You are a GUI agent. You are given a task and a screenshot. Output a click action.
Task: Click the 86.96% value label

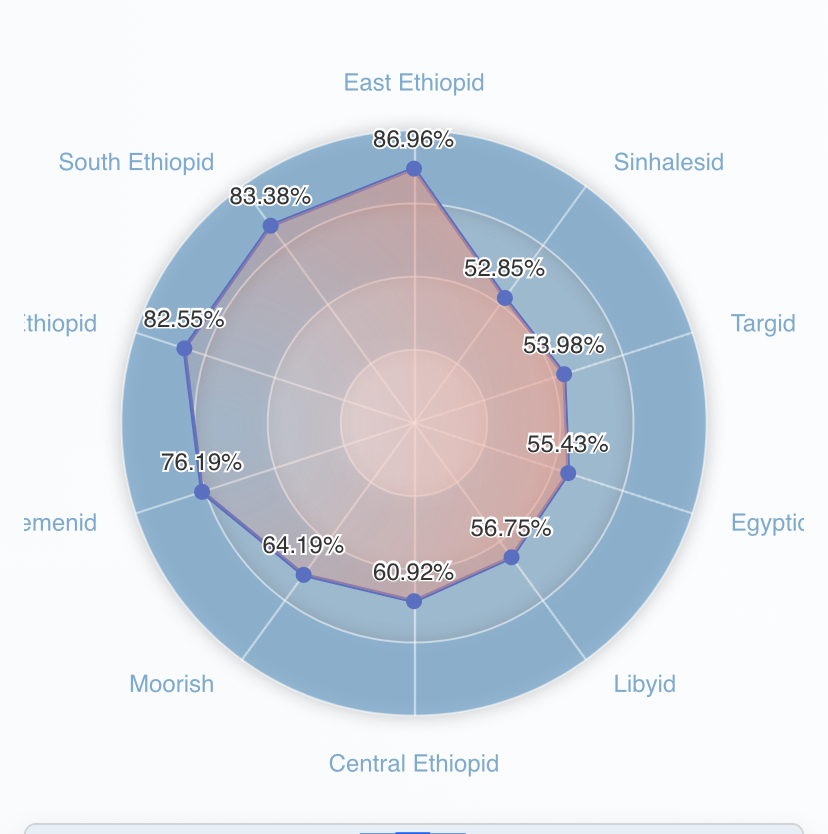tap(413, 139)
